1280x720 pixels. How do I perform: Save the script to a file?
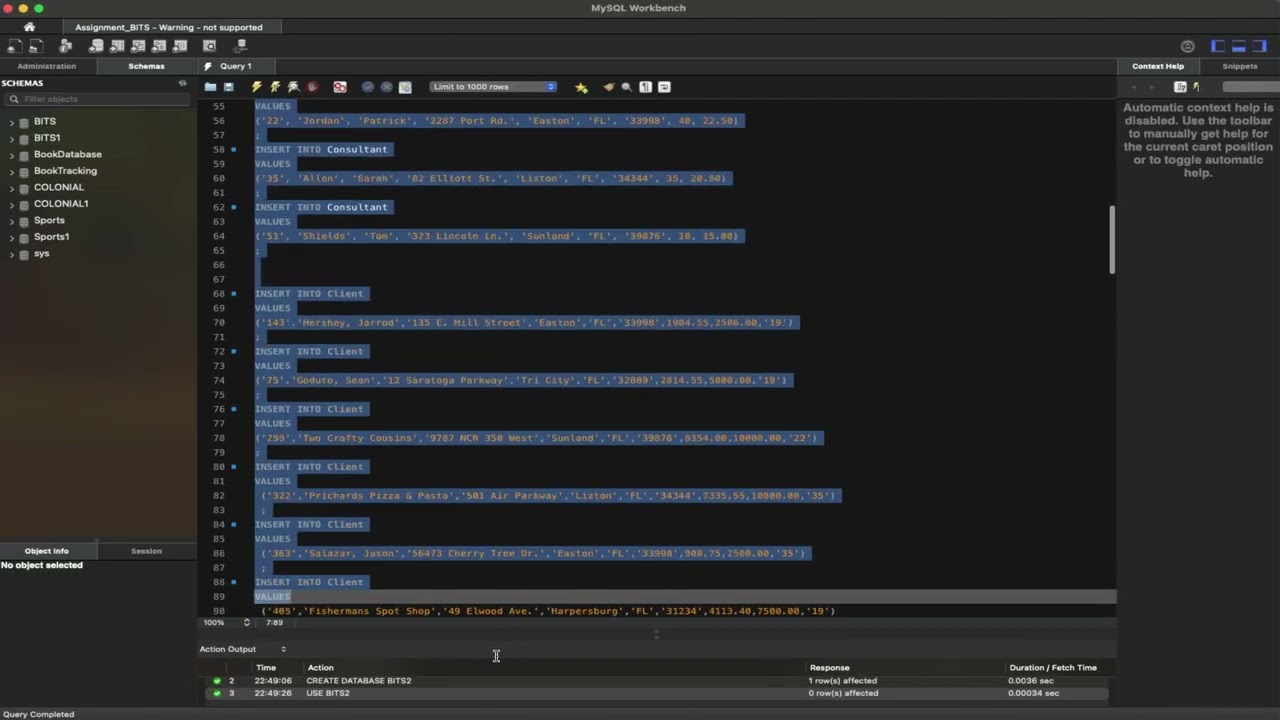pyautogui.click(x=229, y=87)
